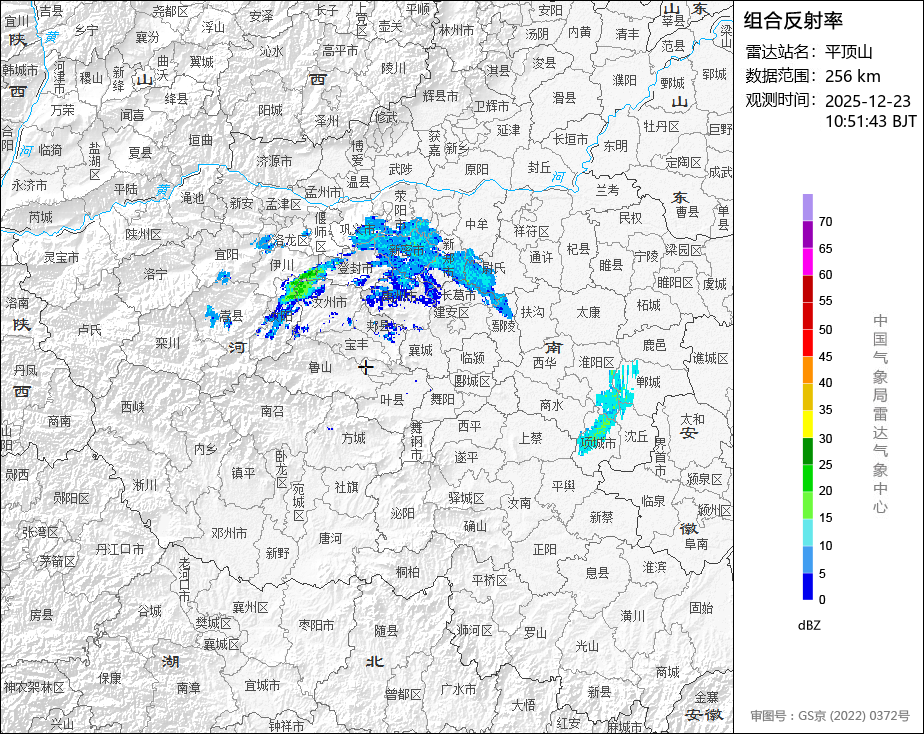Viewport: 924px width, 734px height.
Task: Click the station name 平顶山
Action: (849, 52)
